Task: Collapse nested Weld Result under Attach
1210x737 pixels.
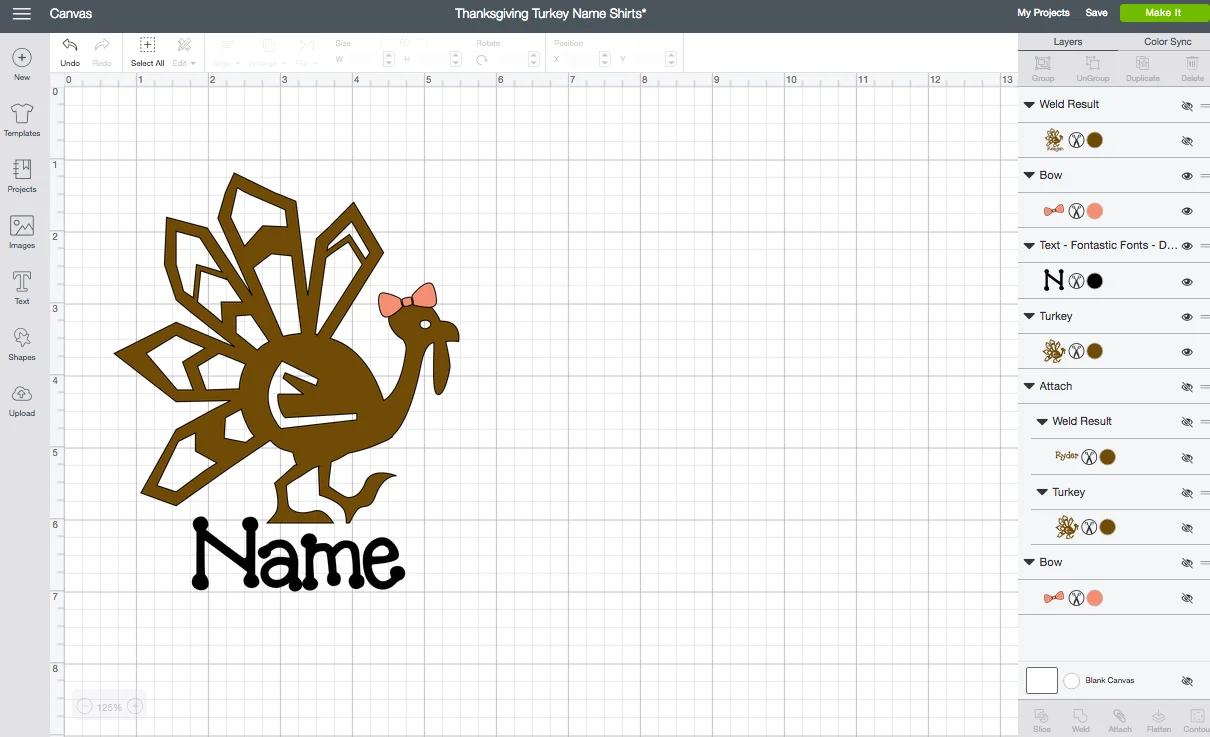Action: (x=1042, y=421)
